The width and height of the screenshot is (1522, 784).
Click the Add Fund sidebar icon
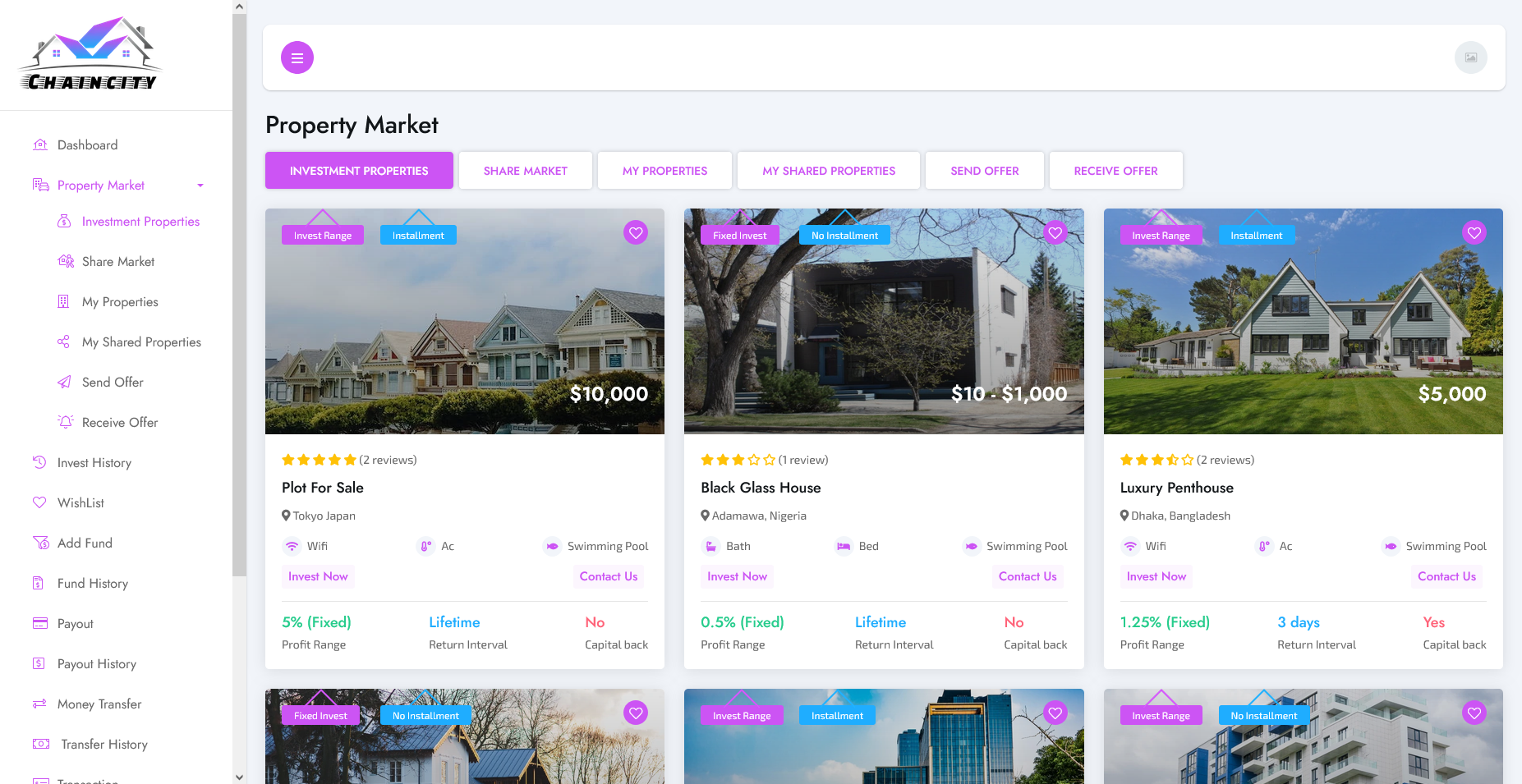(40, 543)
